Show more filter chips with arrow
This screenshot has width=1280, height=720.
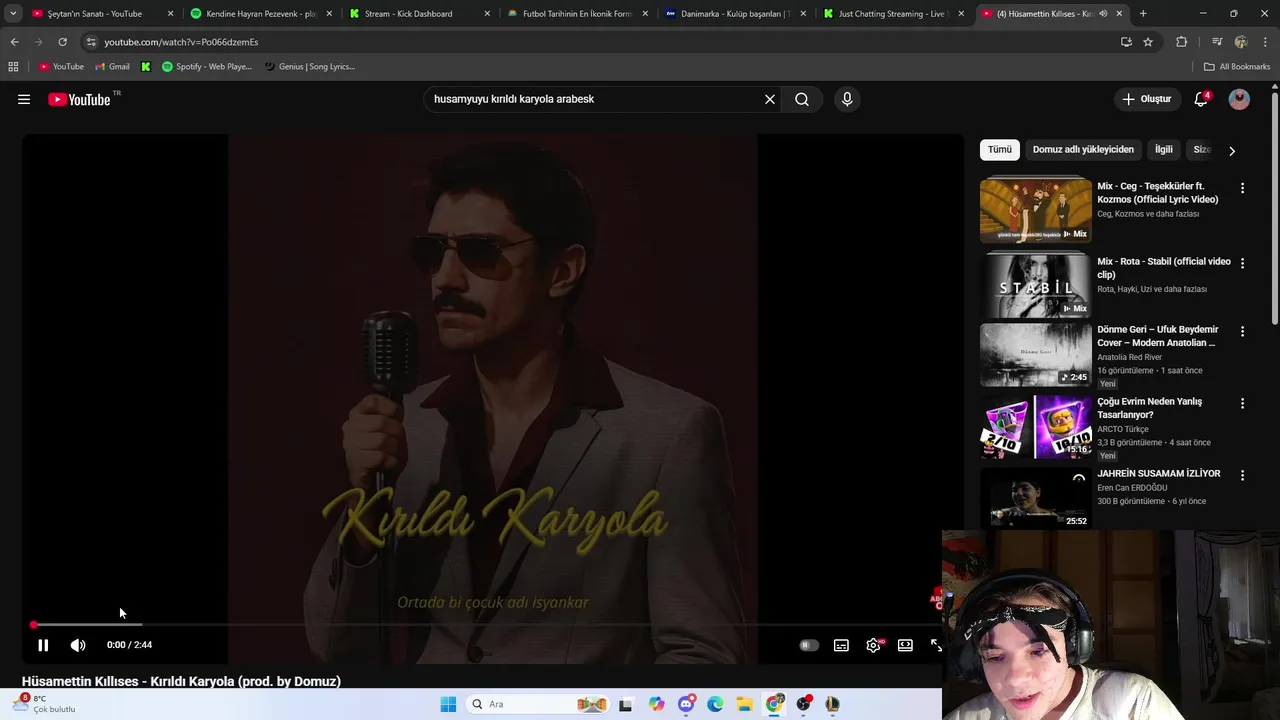coord(1232,151)
